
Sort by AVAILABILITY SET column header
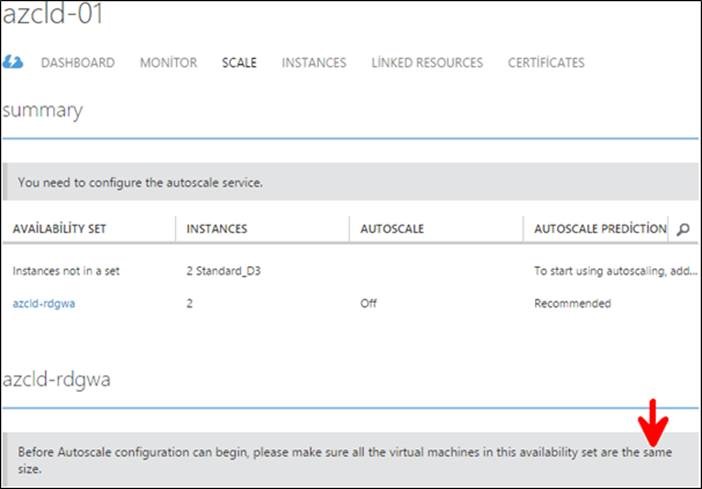click(x=59, y=228)
